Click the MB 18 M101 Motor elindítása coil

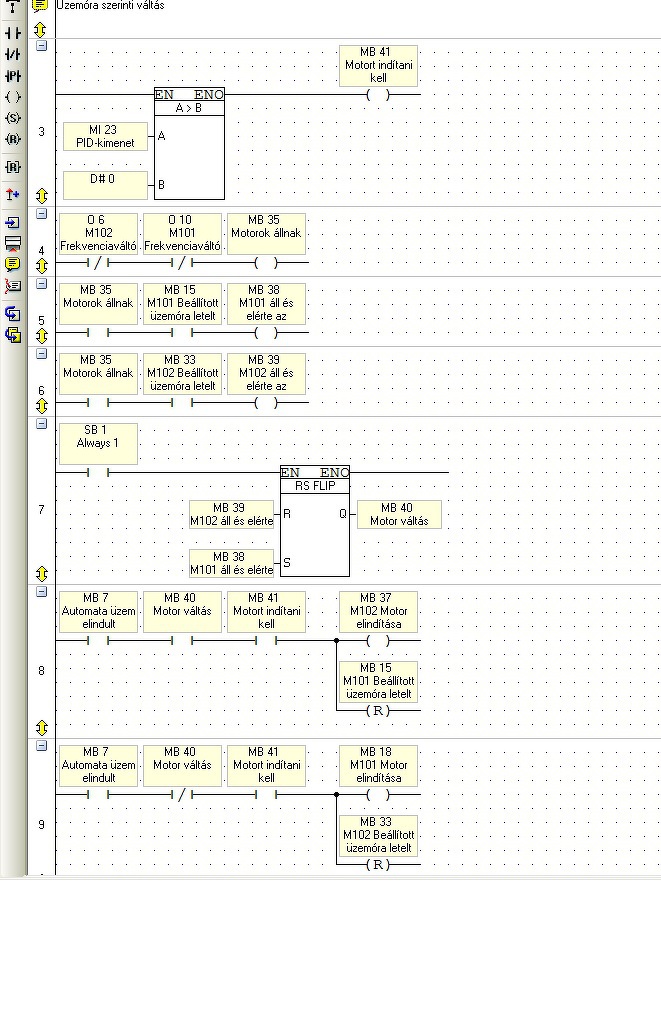point(378,795)
